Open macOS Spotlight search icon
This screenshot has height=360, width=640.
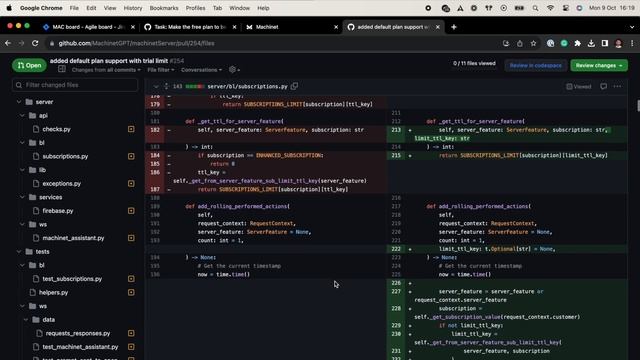pyautogui.click(x=535, y=8)
